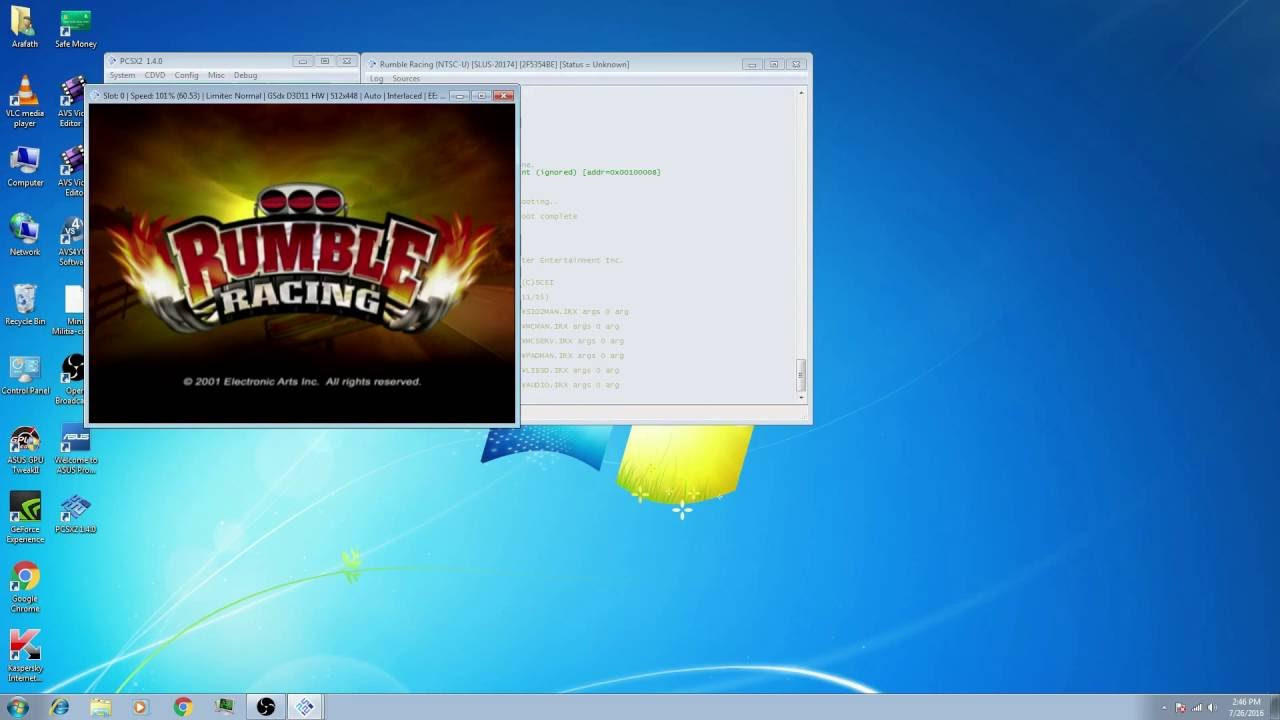Launch AVS4YOU Software shortcut
This screenshot has width=1280, height=720.
pos(72,241)
